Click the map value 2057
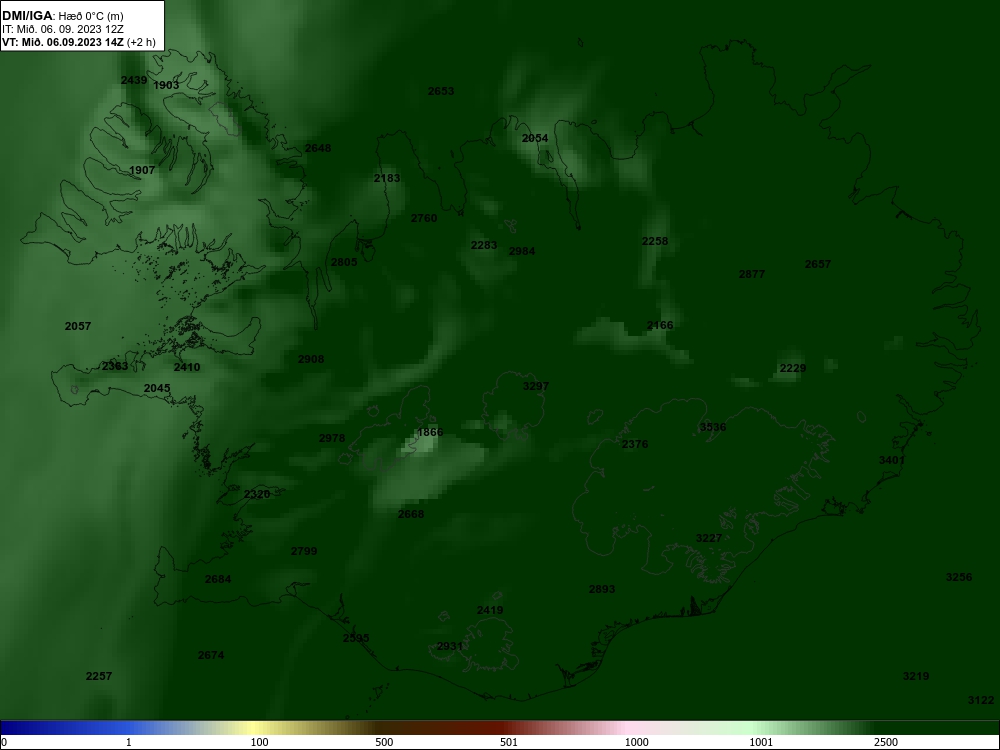The width and height of the screenshot is (1000, 750). [78, 327]
